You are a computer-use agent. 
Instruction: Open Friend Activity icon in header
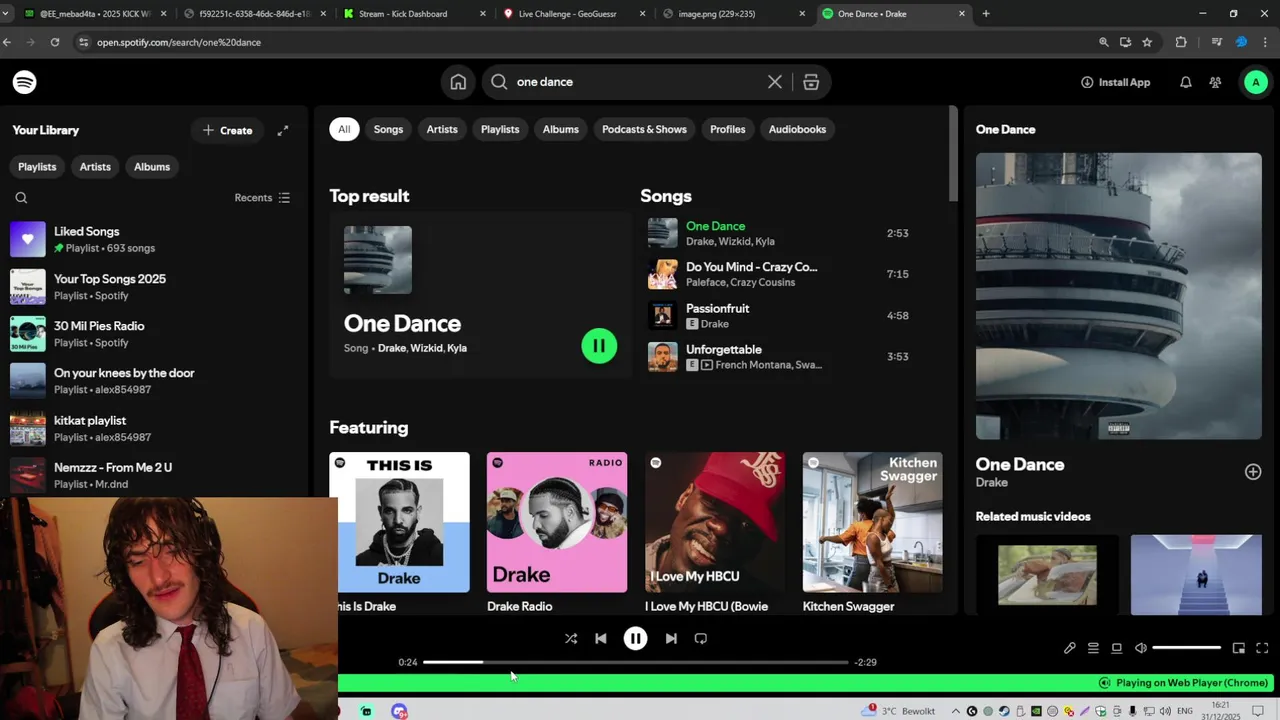click(x=1215, y=82)
